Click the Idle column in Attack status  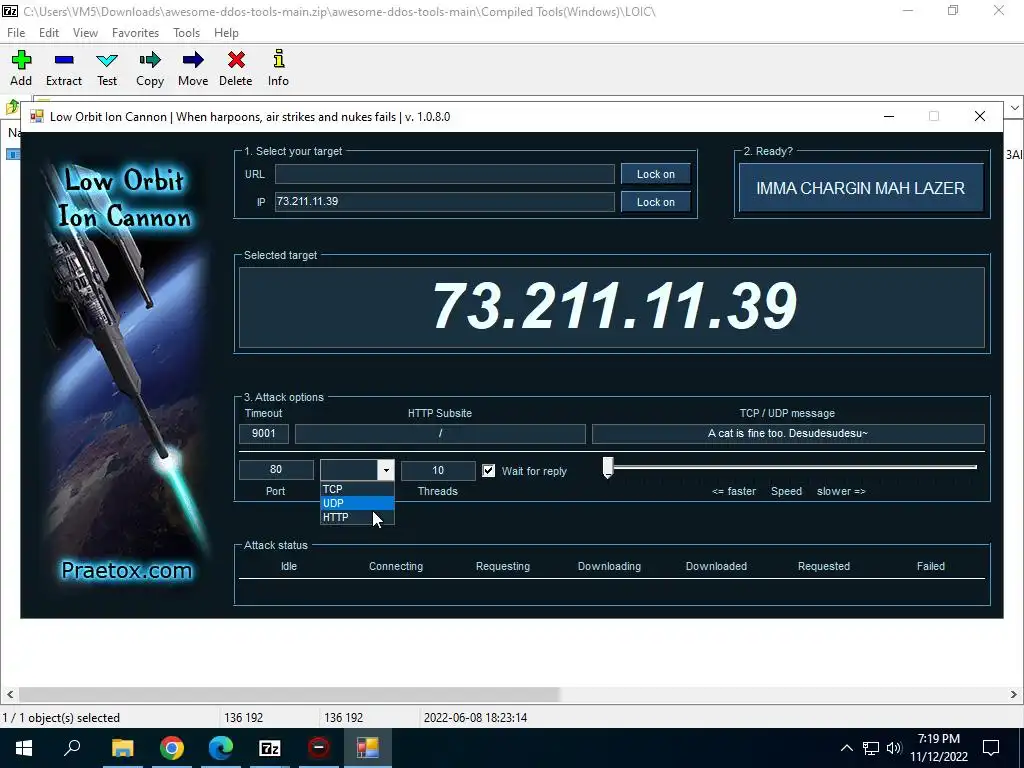click(289, 566)
